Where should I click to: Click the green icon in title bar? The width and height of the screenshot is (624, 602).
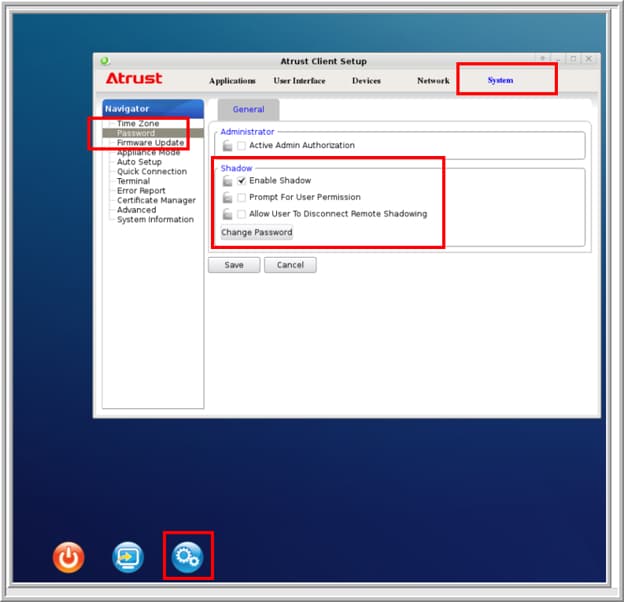pyautogui.click(x=105, y=61)
